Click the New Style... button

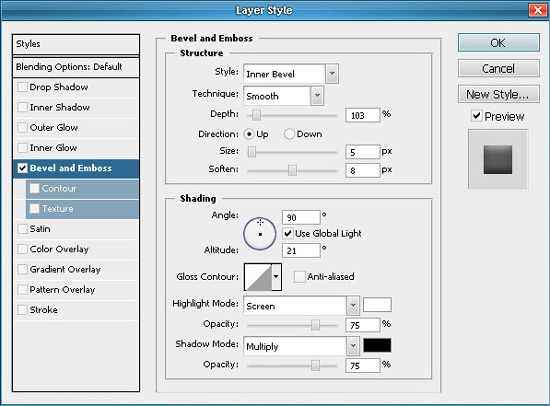pyautogui.click(x=498, y=94)
